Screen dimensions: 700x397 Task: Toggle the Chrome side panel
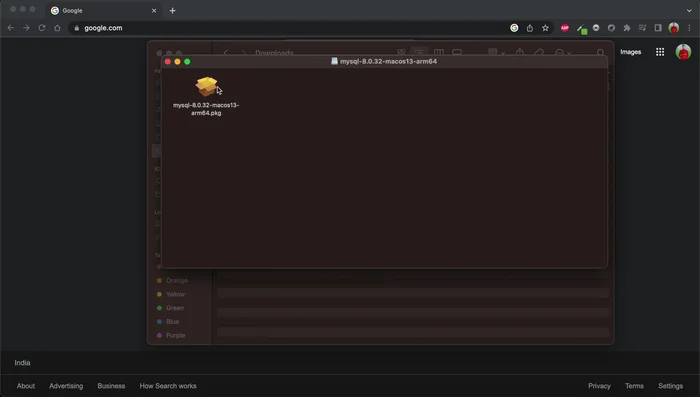point(658,28)
